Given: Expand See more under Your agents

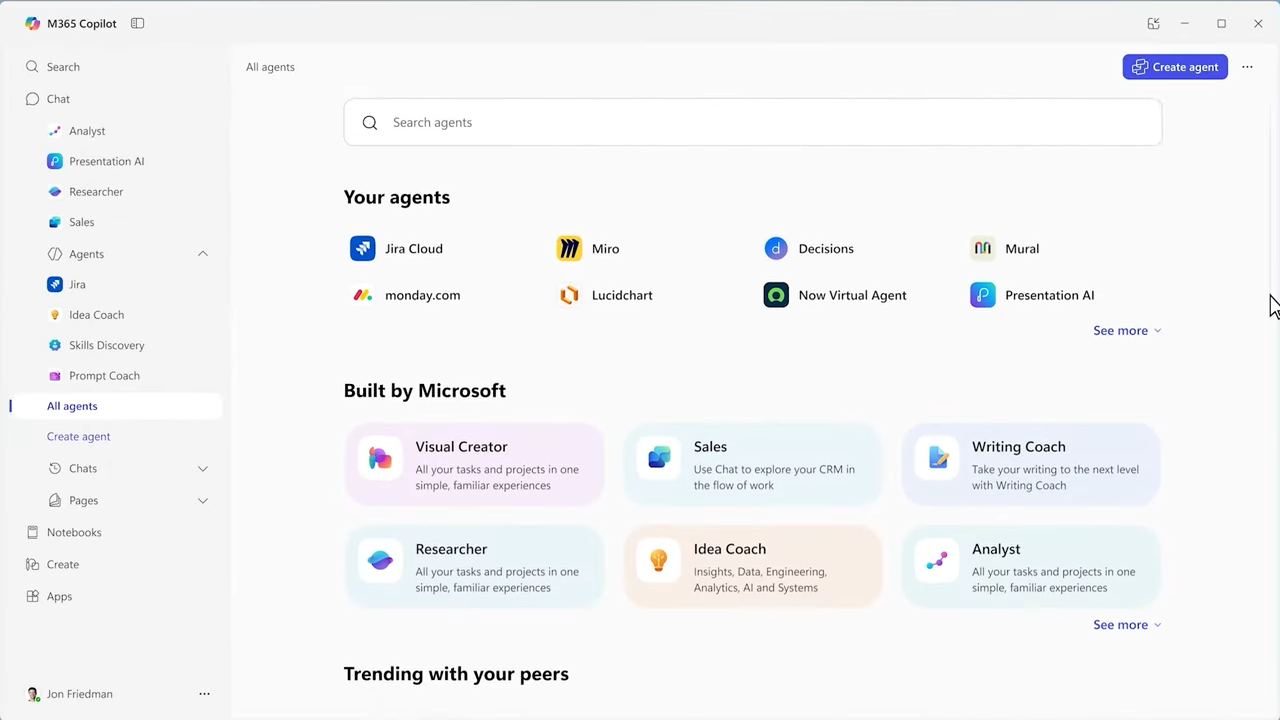Looking at the screenshot, I should point(1127,331).
